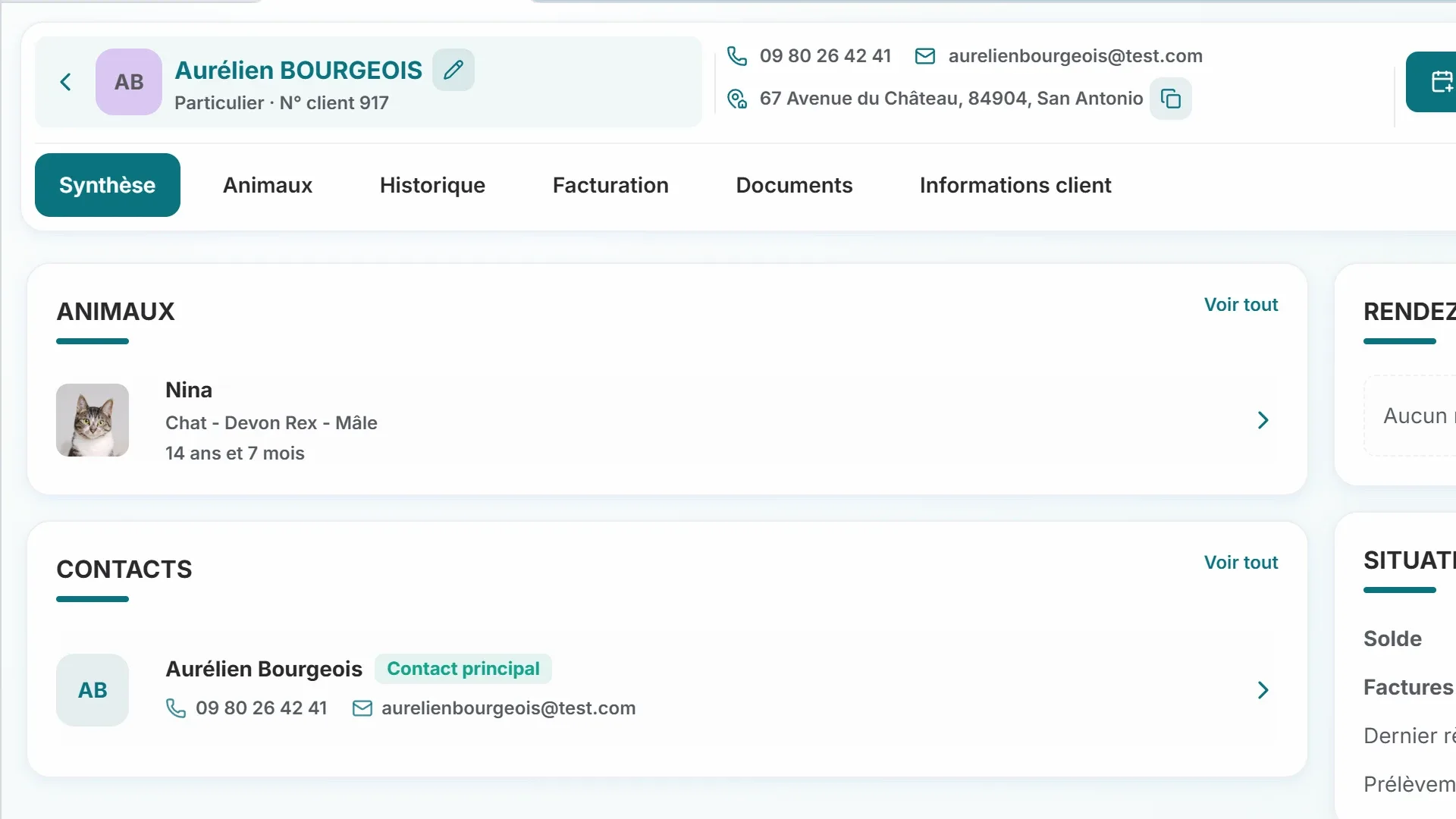Click contact name Aurélien Bourgeois
Viewport: 1456px width, 819px height.
[x=264, y=669]
